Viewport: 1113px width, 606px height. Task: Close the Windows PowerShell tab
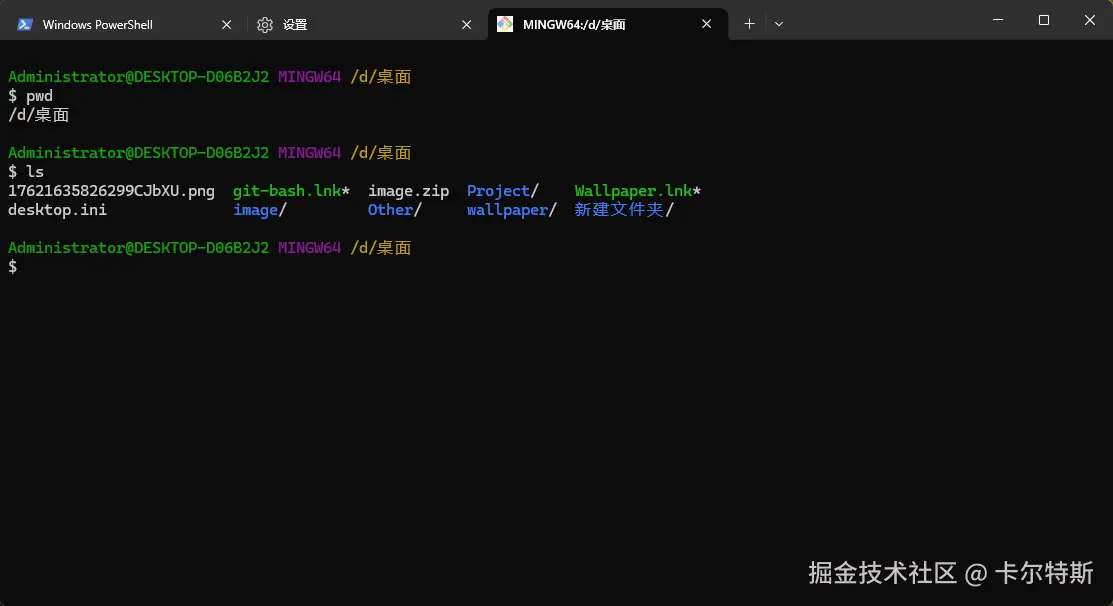click(226, 23)
